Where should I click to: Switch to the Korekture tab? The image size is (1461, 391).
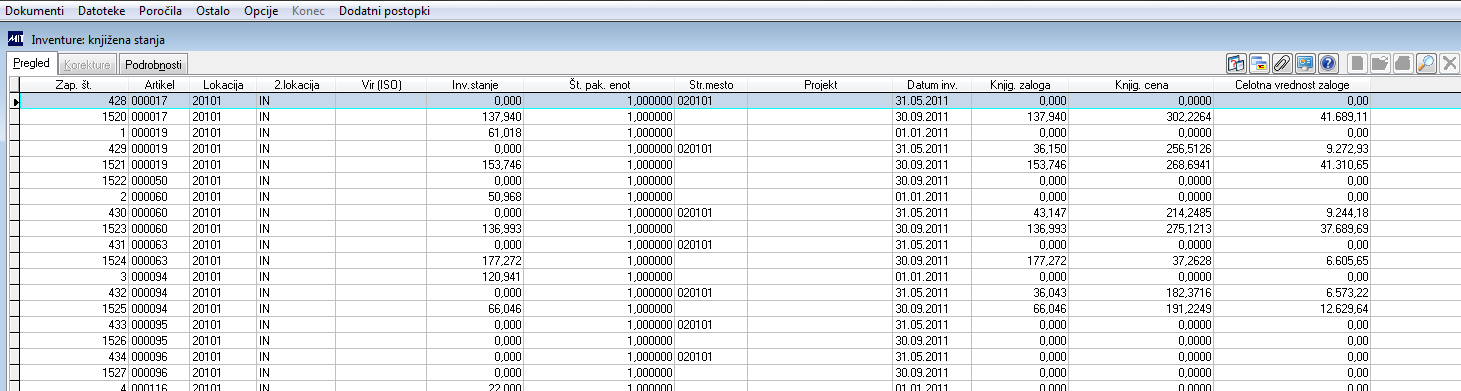click(x=87, y=64)
